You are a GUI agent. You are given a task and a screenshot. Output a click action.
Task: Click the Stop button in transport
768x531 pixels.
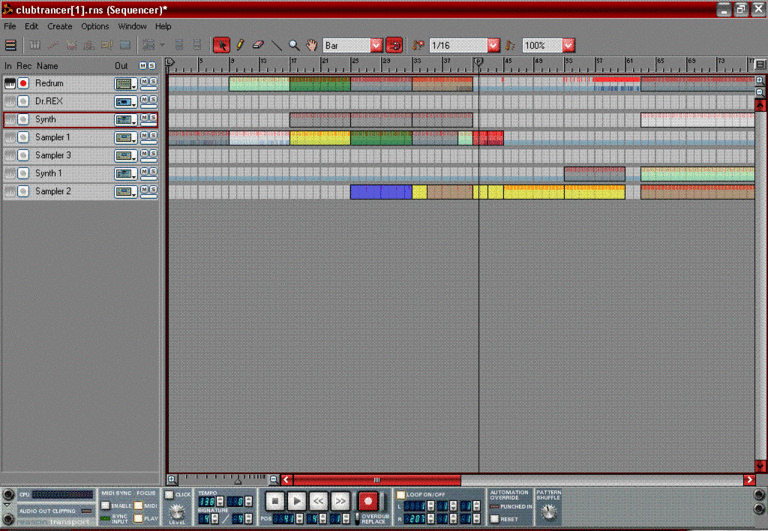pyautogui.click(x=275, y=500)
